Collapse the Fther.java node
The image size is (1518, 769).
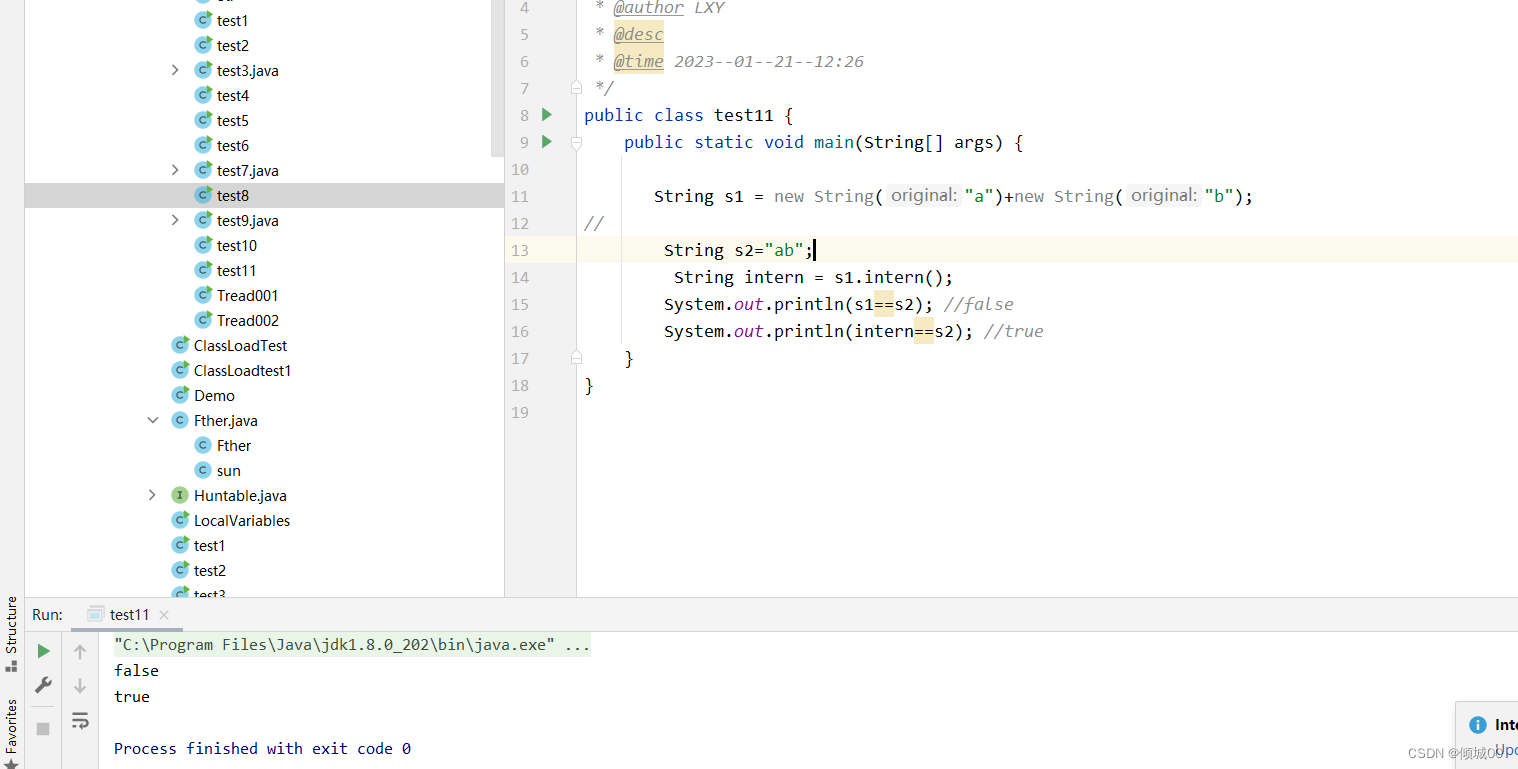[x=152, y=420]
